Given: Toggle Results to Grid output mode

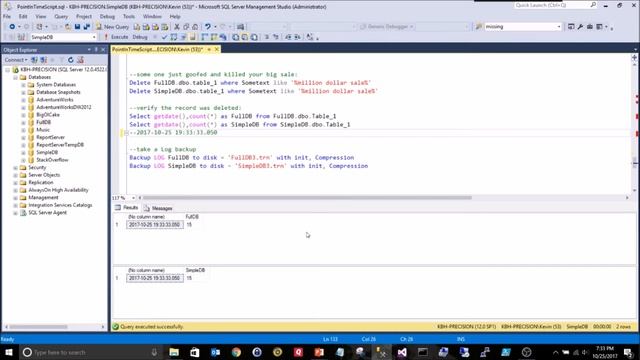Looking at the screenshot, I should pyautogui.click(x=244, y=37).
